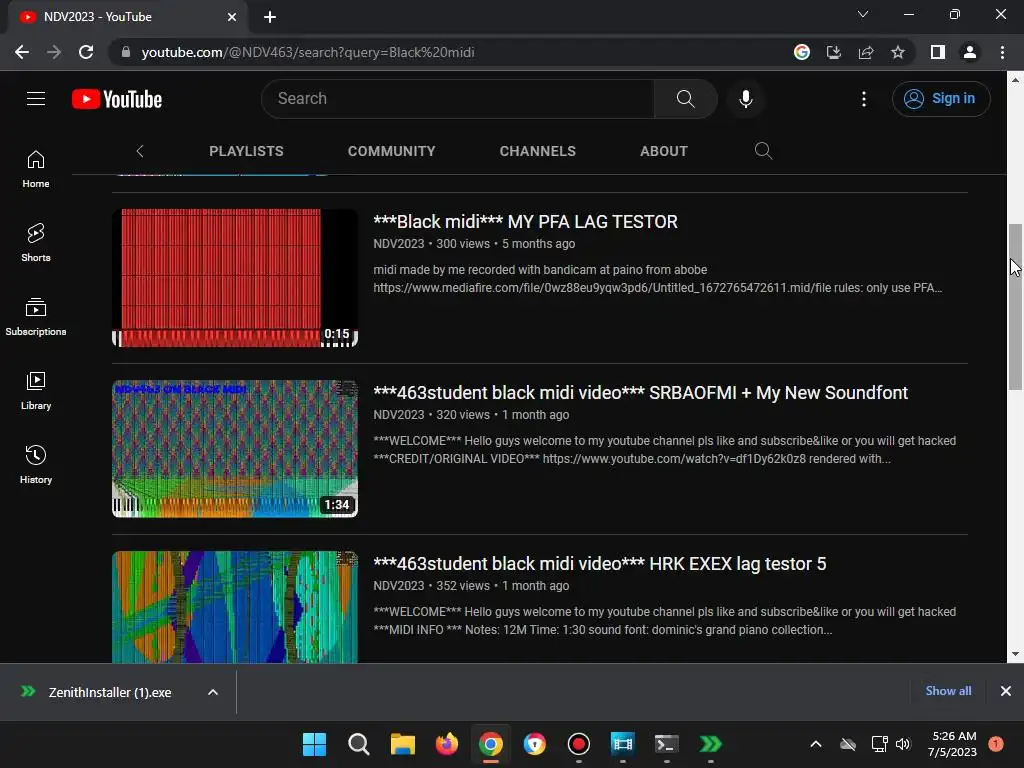Open Chrome tab search chevron
1024x768 pixels.
click(863, 14)
